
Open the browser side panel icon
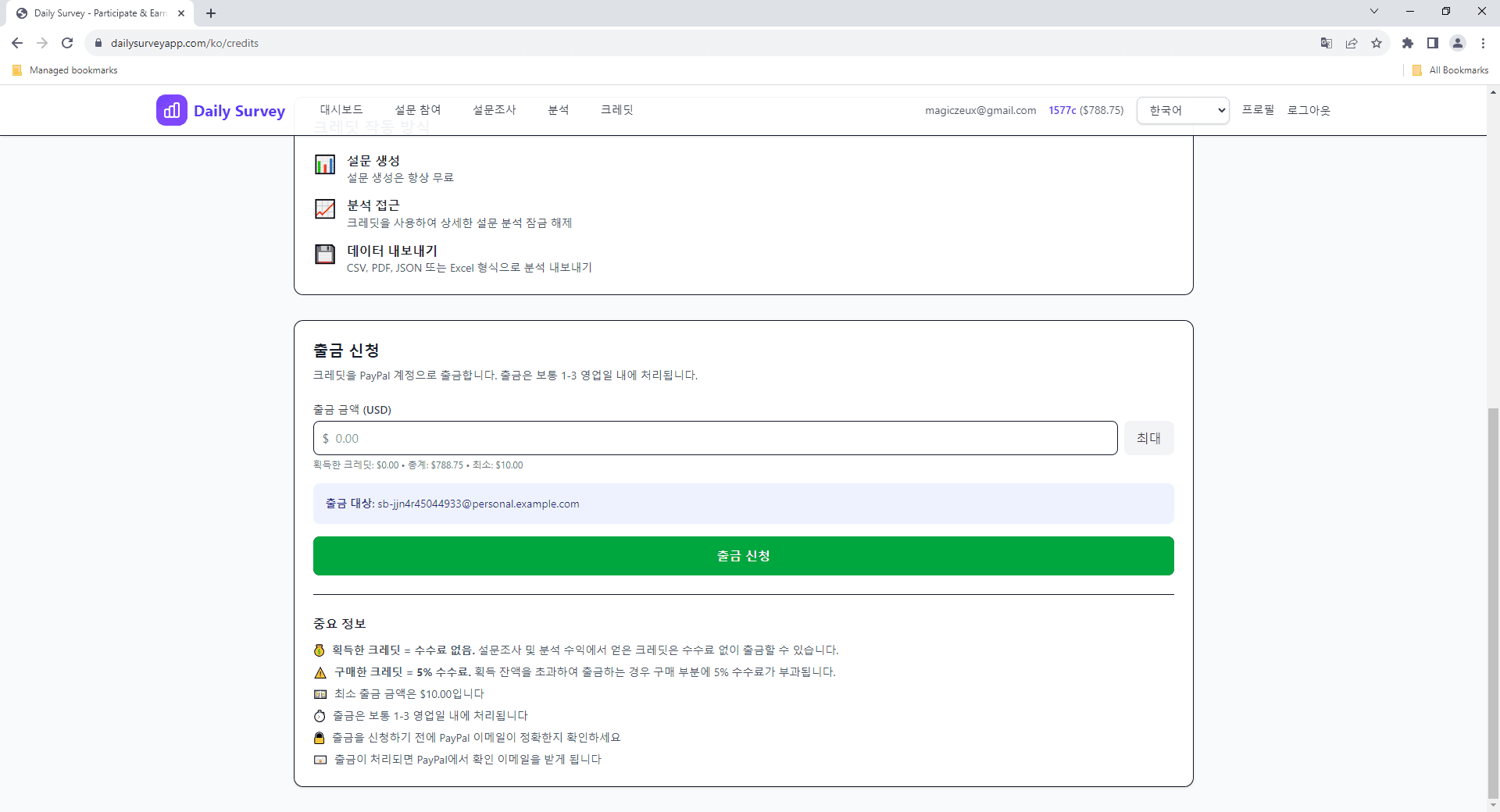point(1432,43)
